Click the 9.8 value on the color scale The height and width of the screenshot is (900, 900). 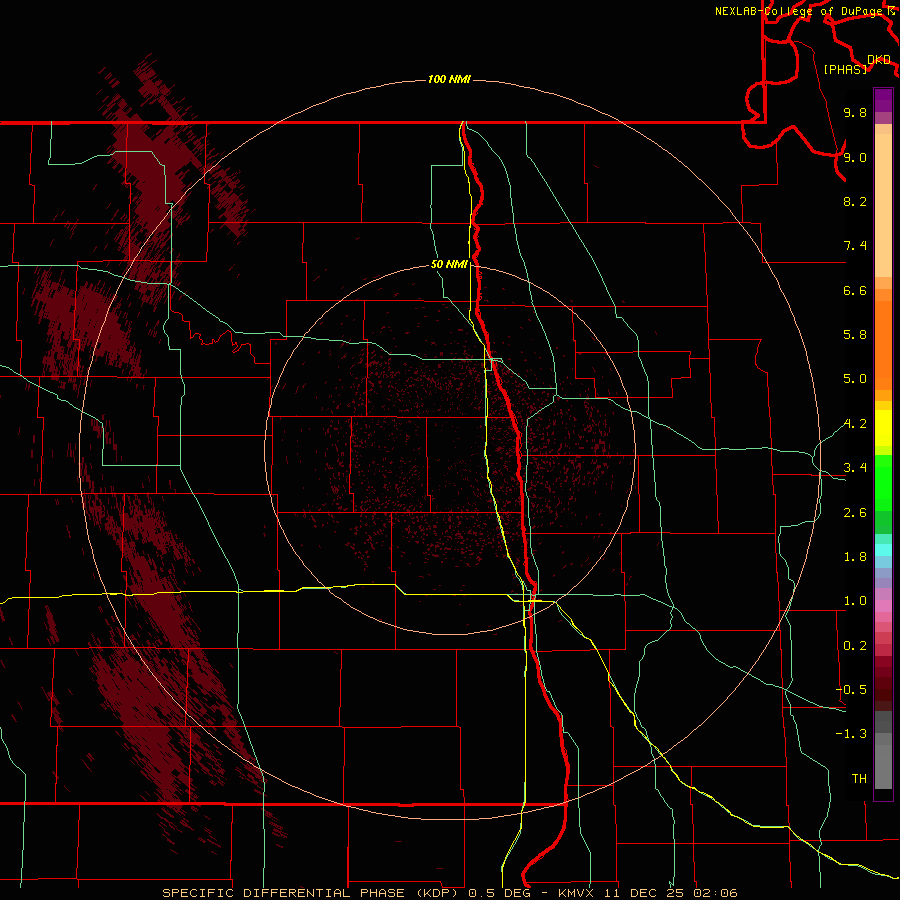tap(855, 112)
